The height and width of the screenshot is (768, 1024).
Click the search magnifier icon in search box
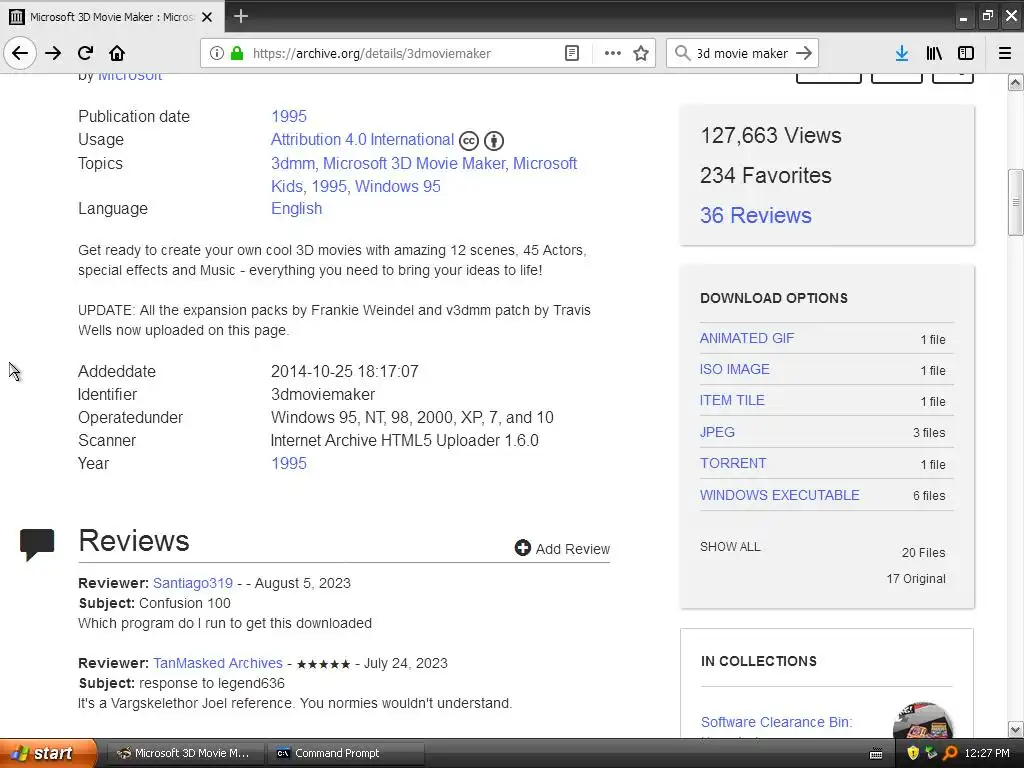[x=682, y=53]
